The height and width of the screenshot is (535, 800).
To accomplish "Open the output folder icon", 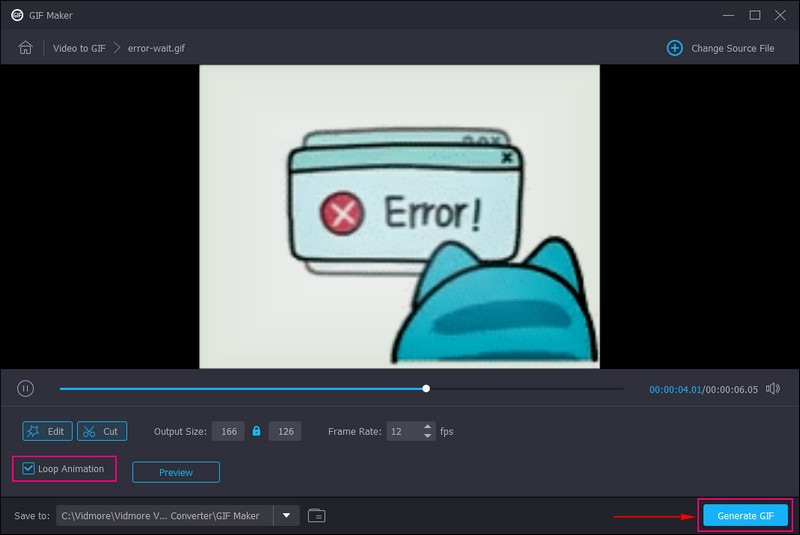I will (316, 516).
